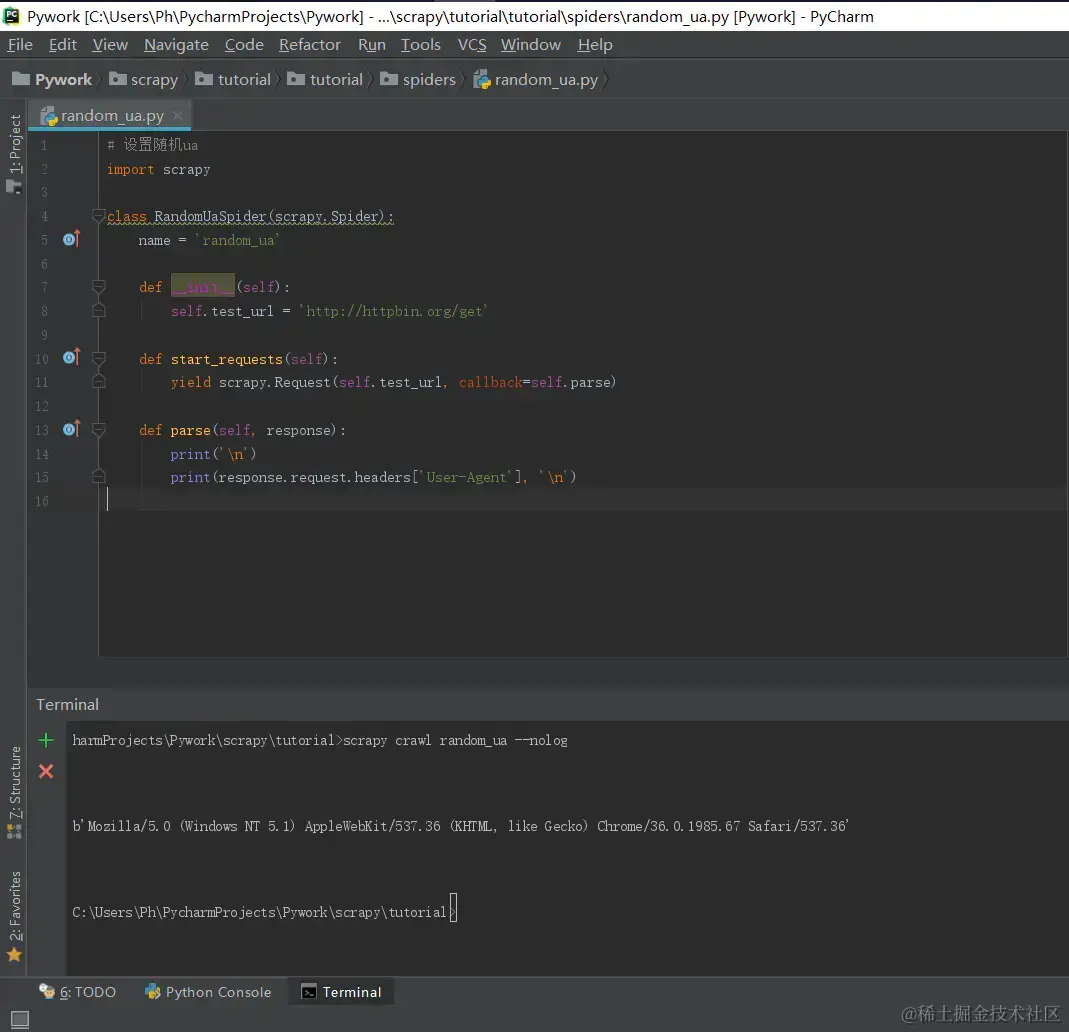Add a new terminal session with the plus icon
The width and height of the screenshot is (1069, 1032).
(46, 740)
